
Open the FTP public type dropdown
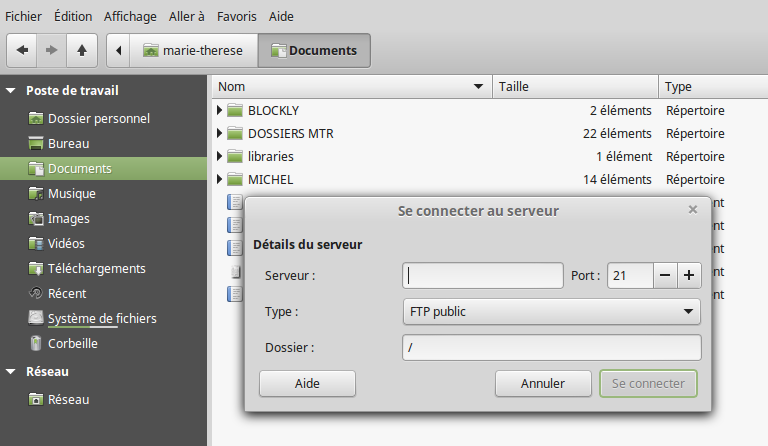(x=551, y=312)
